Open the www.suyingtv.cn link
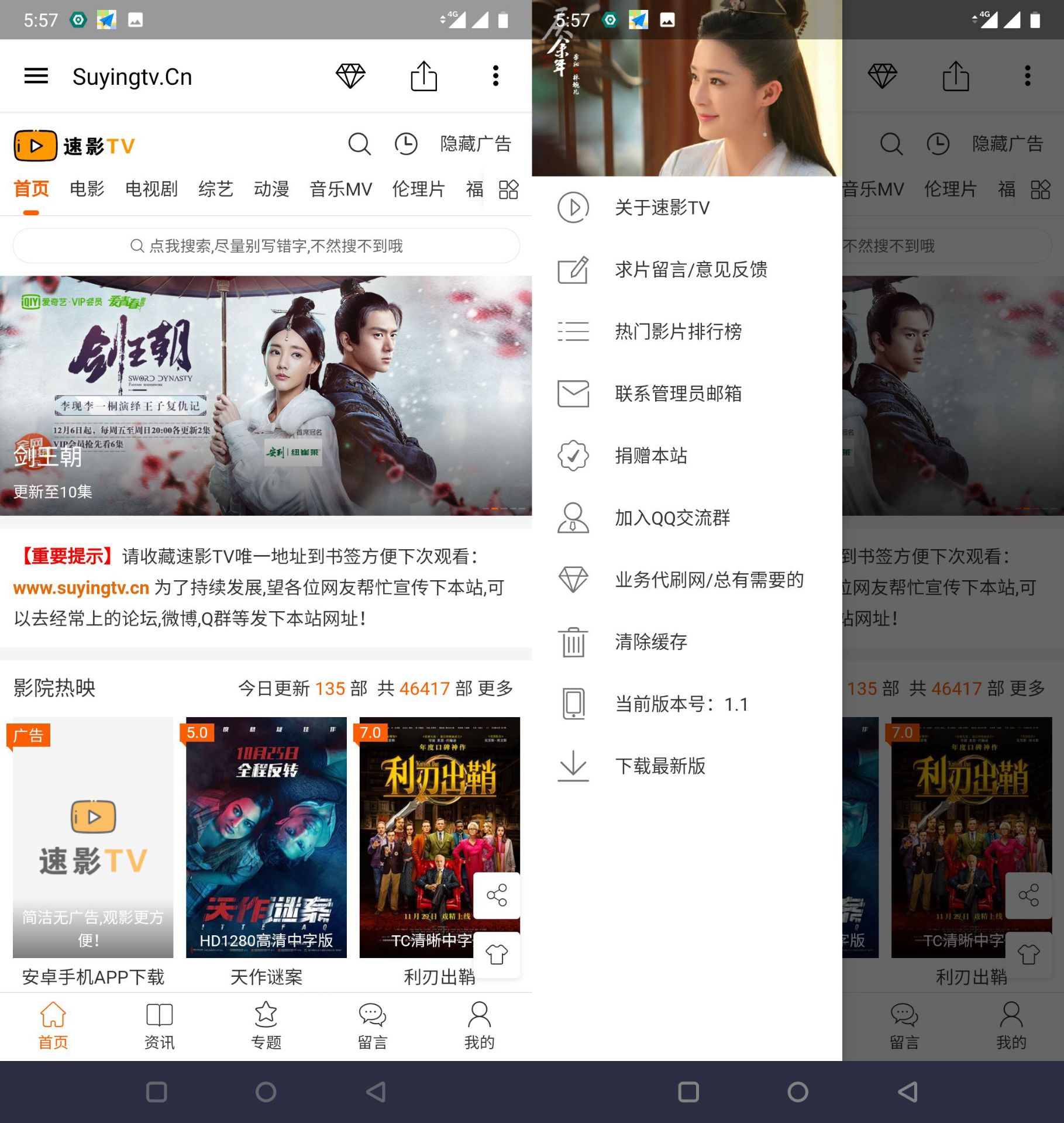Screen dimensions: 1064x1123 [81, 587]
